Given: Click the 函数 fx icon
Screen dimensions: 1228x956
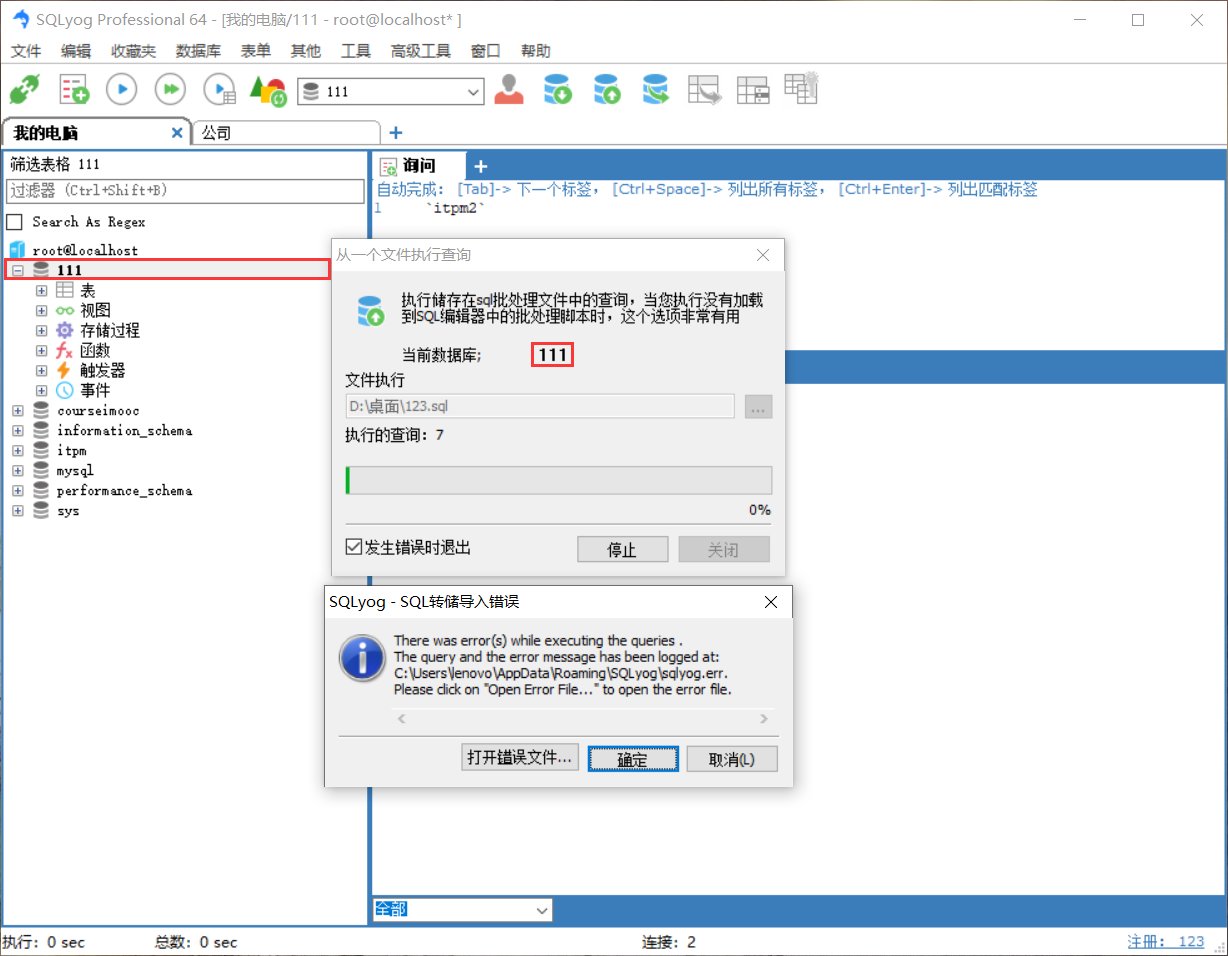Looking at the screenshot, I should [x=65, y=350].
